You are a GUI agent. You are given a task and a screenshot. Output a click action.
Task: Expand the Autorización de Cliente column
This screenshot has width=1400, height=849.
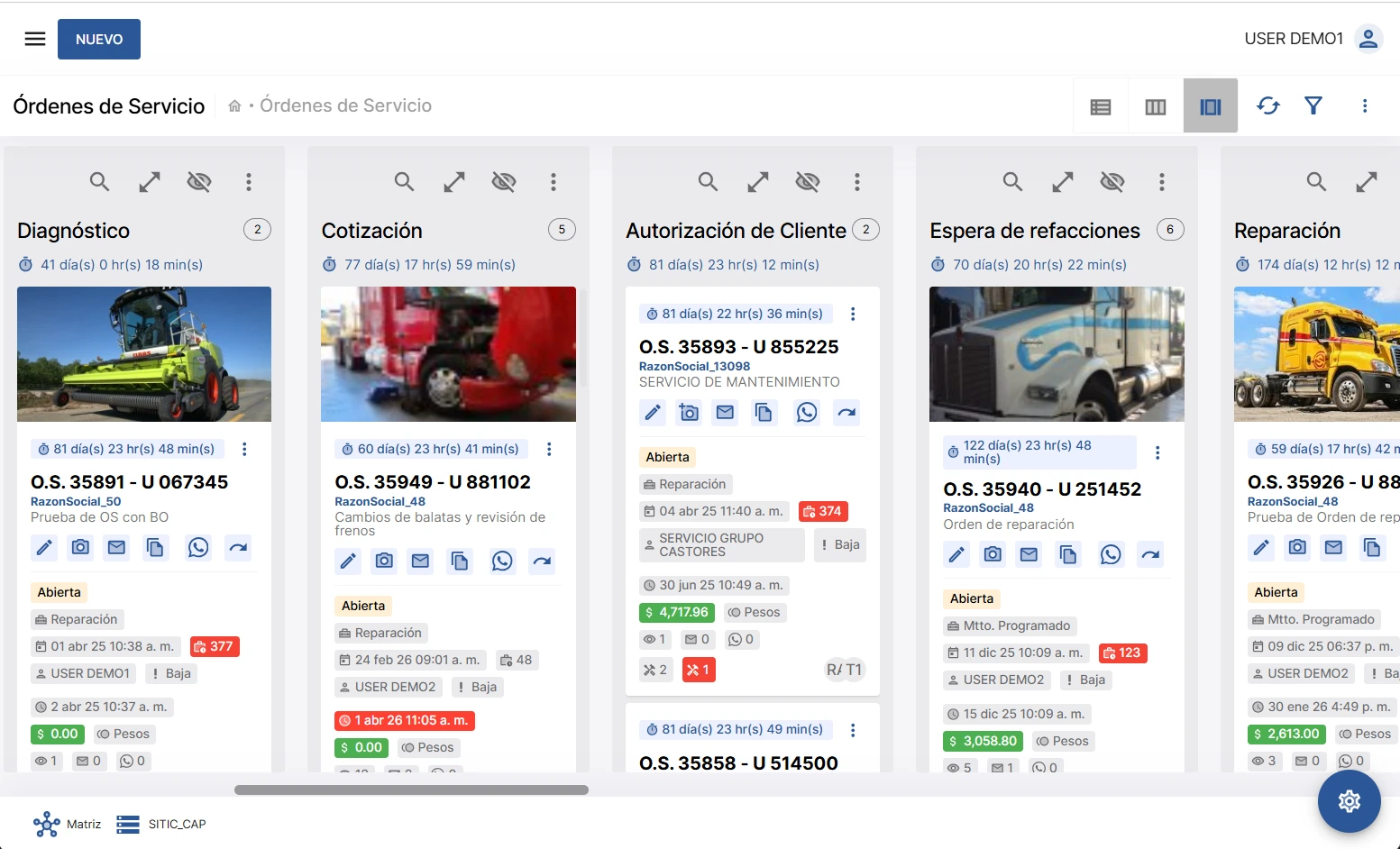tap(758, 182)
